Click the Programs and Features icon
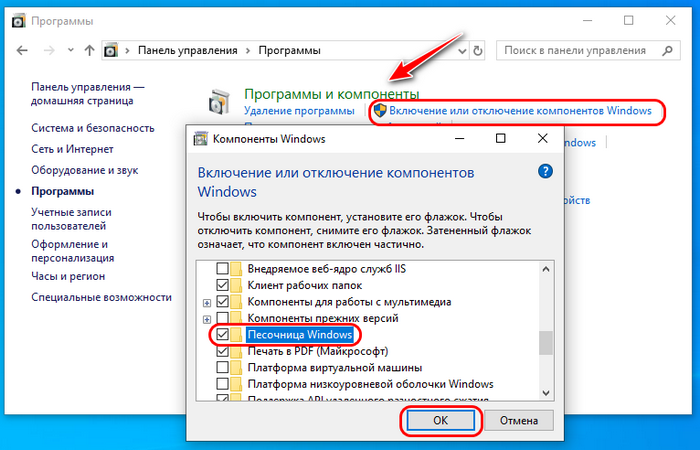700x450 pixels. point(219,101)
